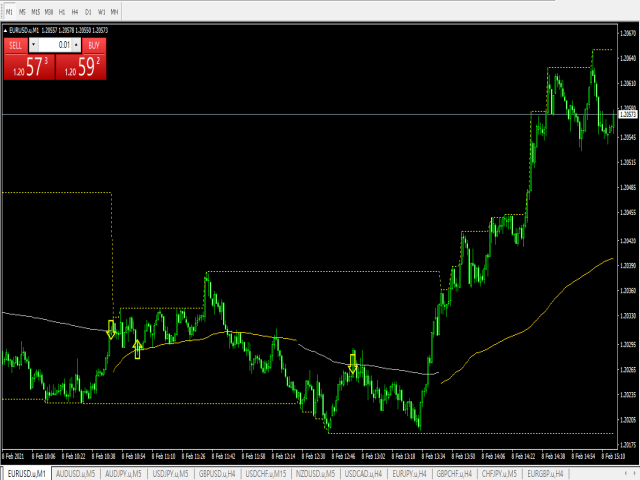Viewport: 640px width, 480px height.
Task: Click the 0.01 volume input field
Action: tap(55, 45)
